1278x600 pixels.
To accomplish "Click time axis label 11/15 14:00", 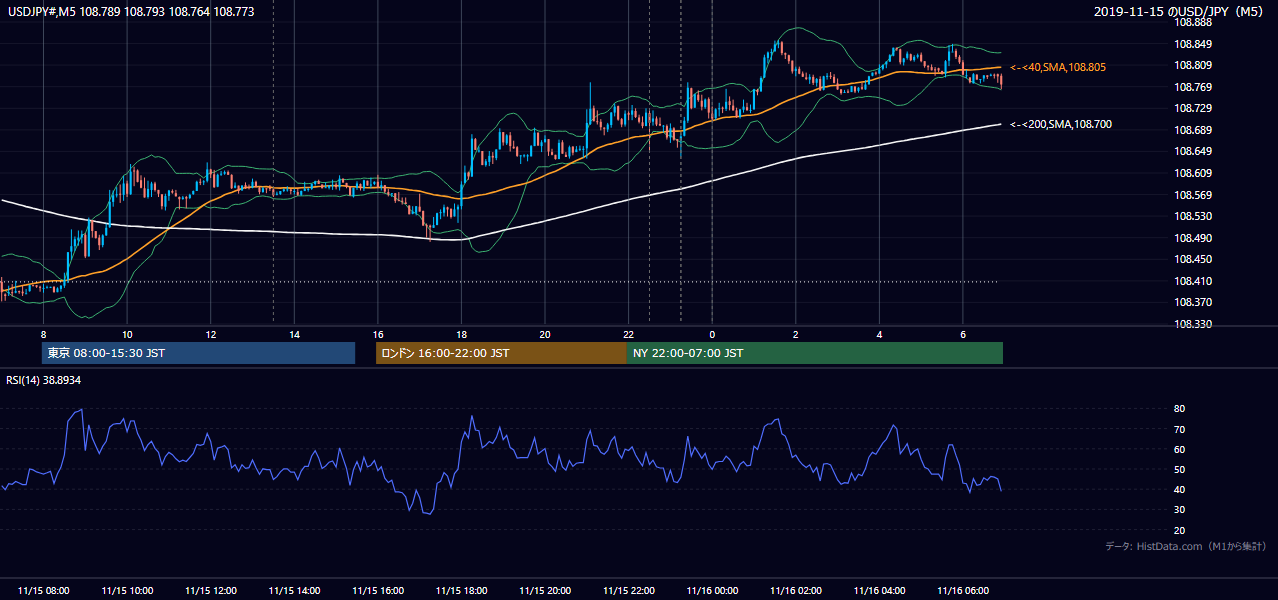I will pos(294,591).
